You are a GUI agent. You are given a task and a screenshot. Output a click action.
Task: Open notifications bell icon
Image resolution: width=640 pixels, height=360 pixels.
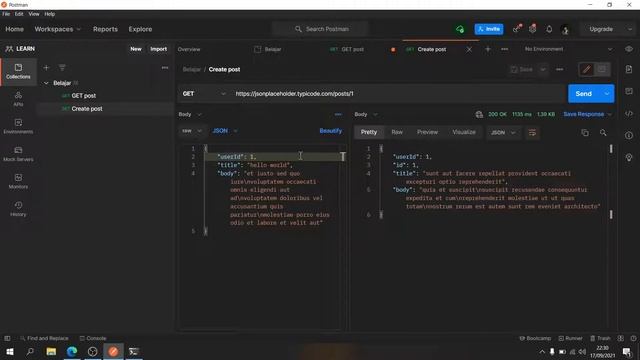tap(549, 29)
